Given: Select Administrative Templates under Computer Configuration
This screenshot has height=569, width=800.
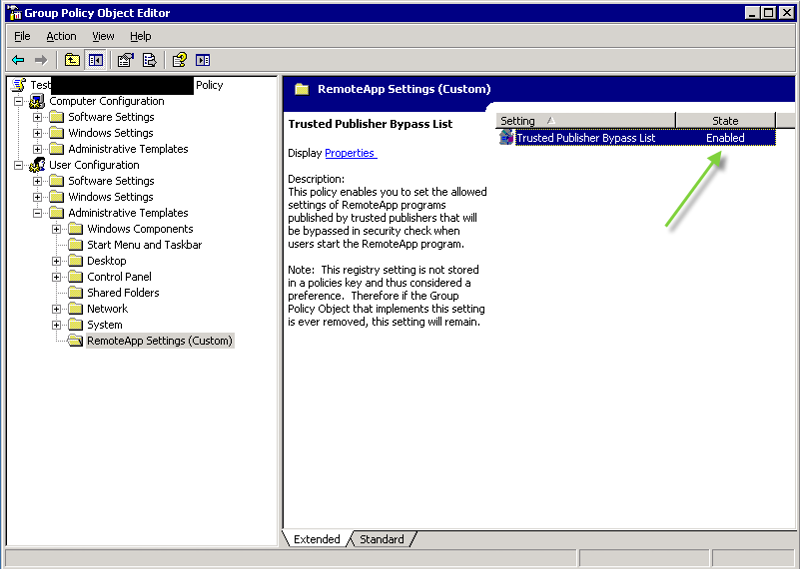Looking at the screenshot, I should click(x=128, y=149).
